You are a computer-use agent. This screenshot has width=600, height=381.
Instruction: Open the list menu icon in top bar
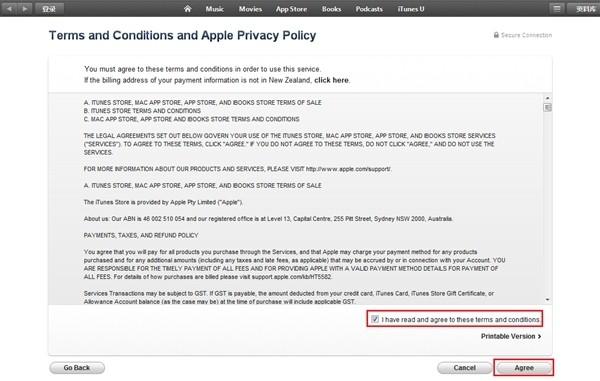coord(557,8)
